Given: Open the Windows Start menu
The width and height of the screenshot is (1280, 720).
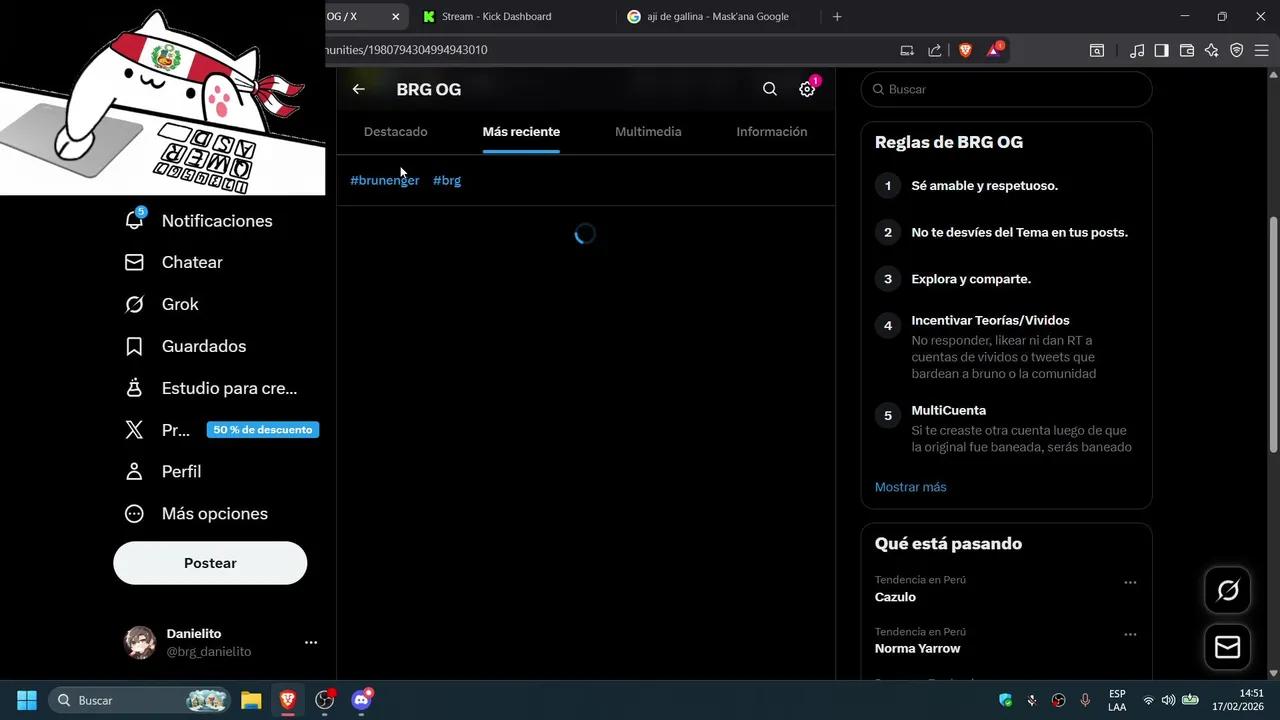Looking at the screenshot, I should pyautogui.click(x=27, y=700).
